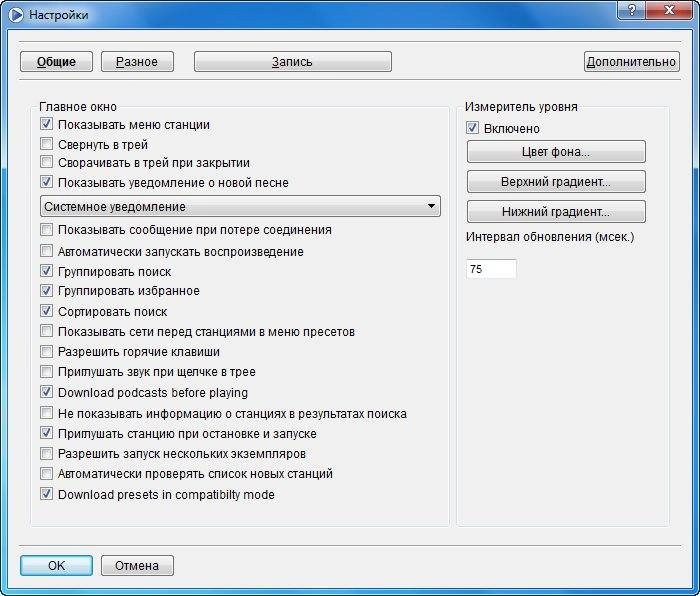The height and width of the screenshot is (596, 700).
Task: Toggle Download podcasts before playing
Action: click(46, 392)
